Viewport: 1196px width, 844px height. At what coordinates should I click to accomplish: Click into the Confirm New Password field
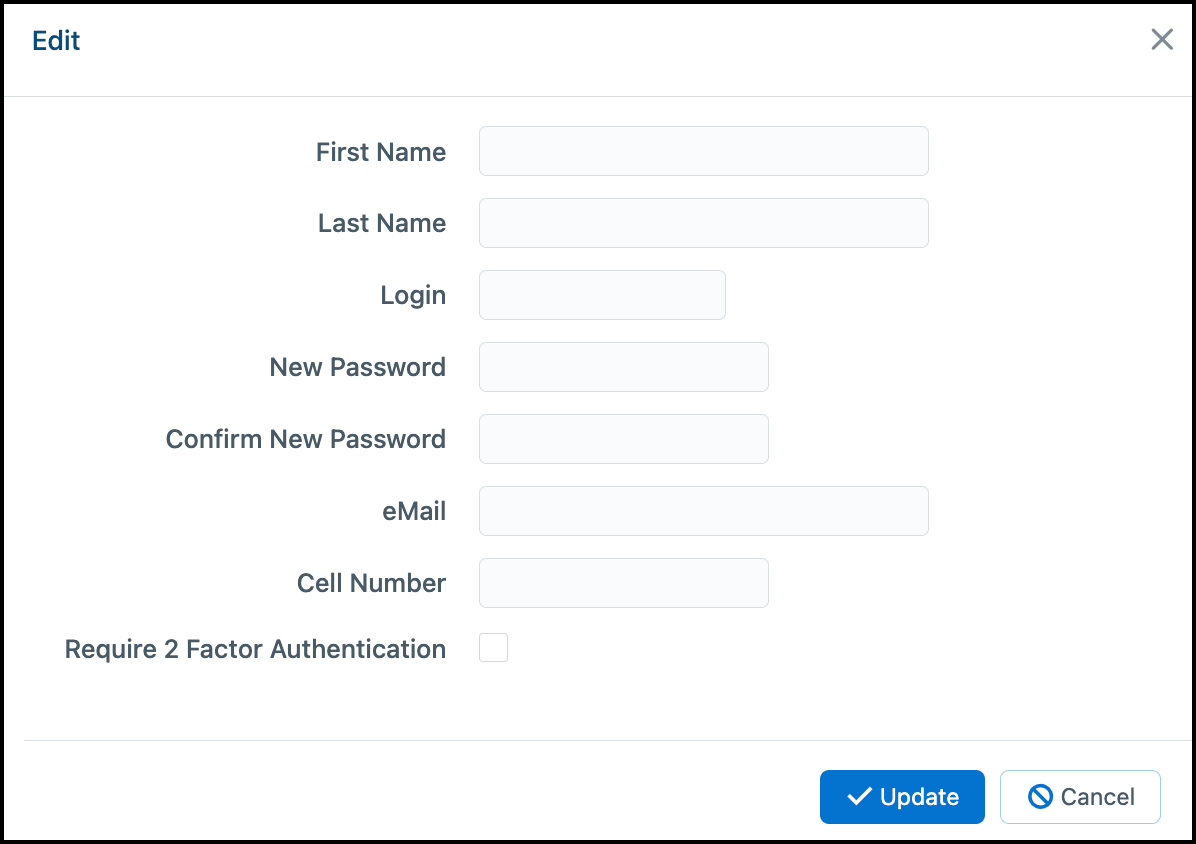point(623,439)
